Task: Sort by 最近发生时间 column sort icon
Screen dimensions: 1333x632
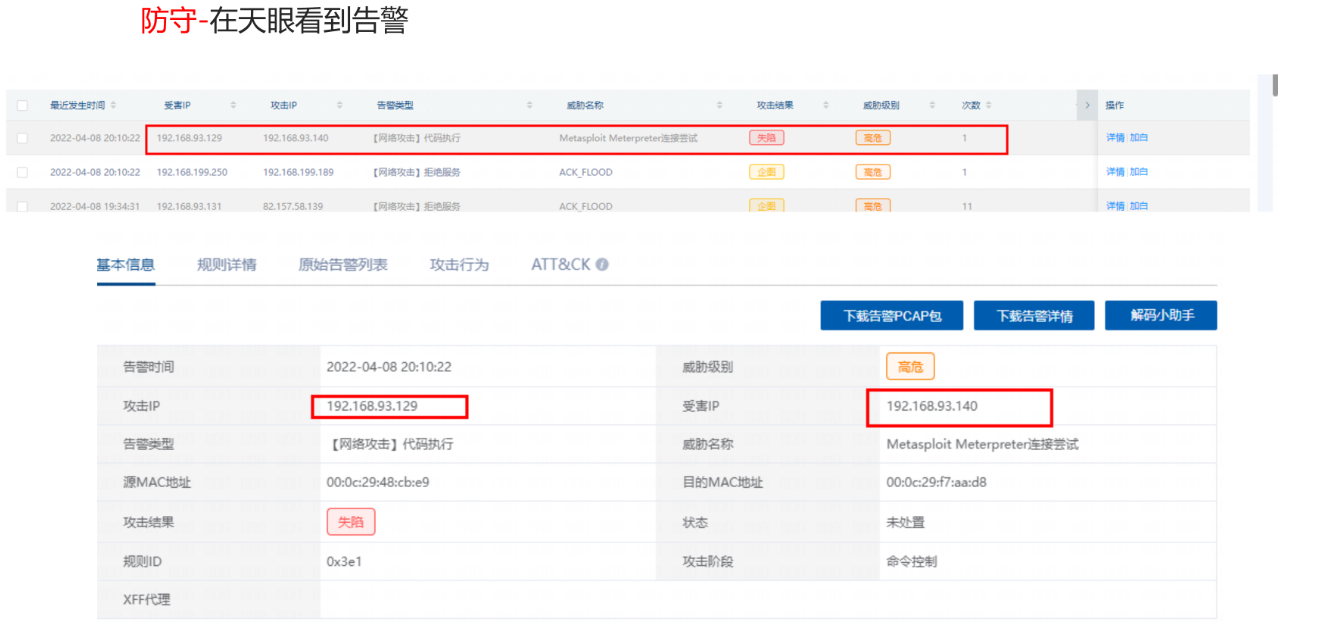Action: point(113,105)
